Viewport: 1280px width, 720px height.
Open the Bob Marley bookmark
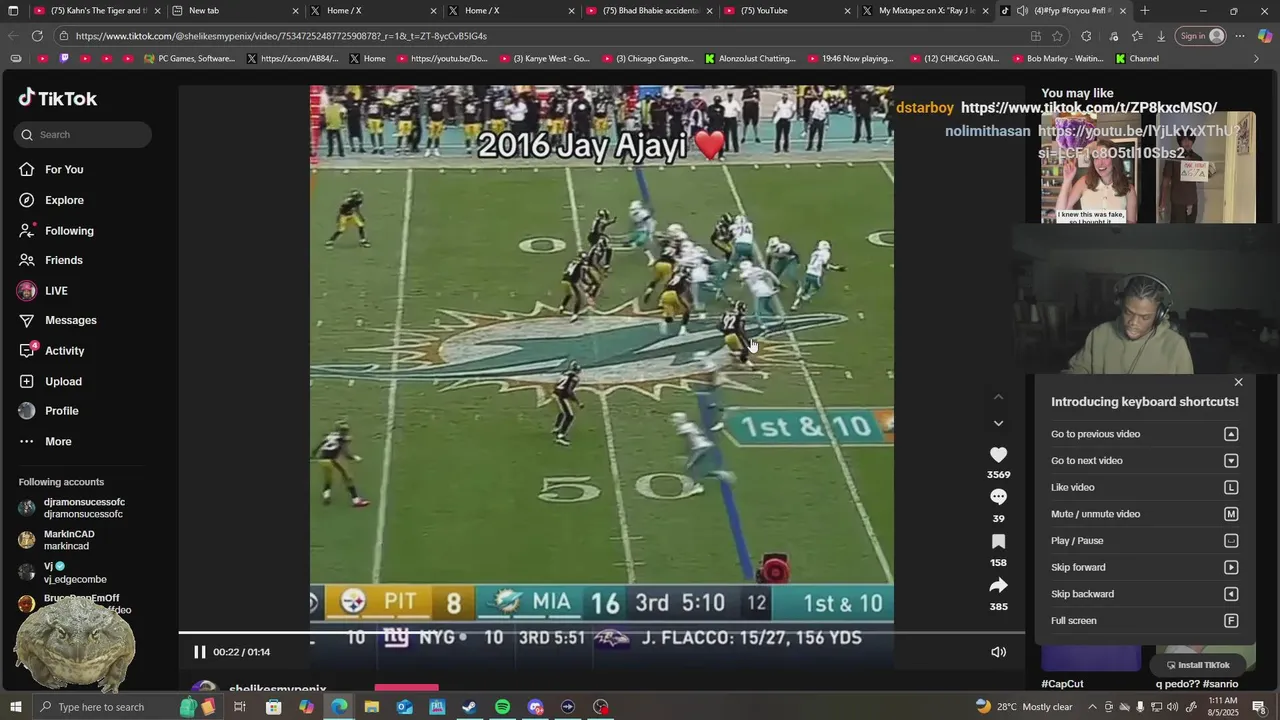(x=1058, y=59)
